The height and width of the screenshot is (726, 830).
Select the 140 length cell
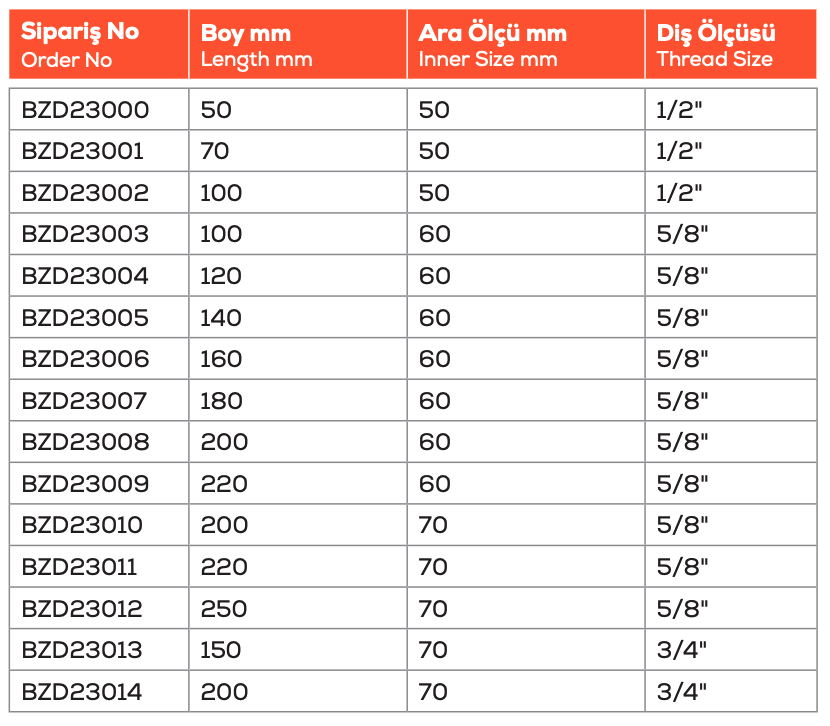221,318
